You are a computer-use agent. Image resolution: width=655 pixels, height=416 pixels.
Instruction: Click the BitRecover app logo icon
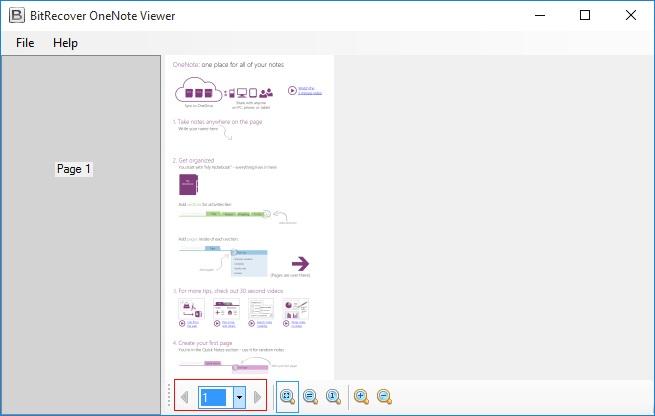tap(17, 15)
